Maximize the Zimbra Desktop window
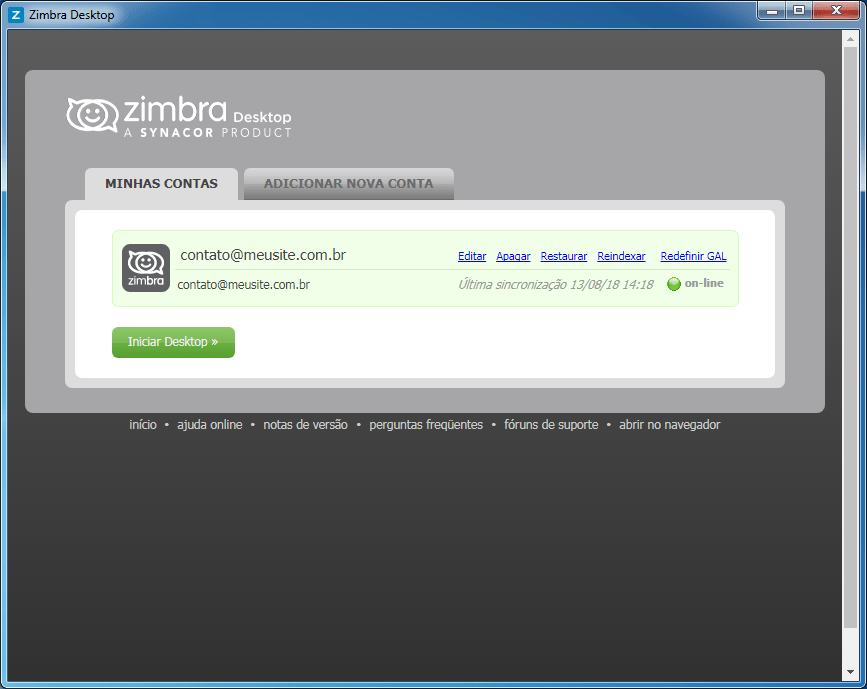 tap(799, 10)
